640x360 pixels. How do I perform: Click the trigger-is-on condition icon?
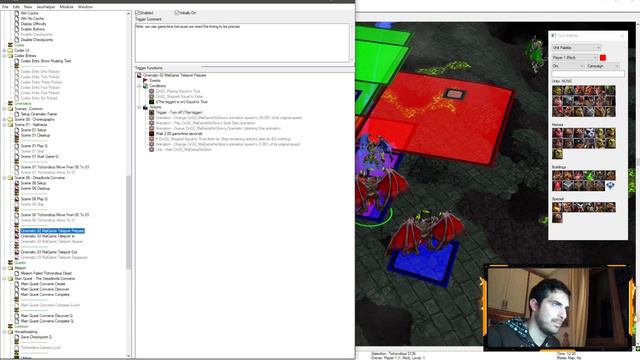[151, 102]
